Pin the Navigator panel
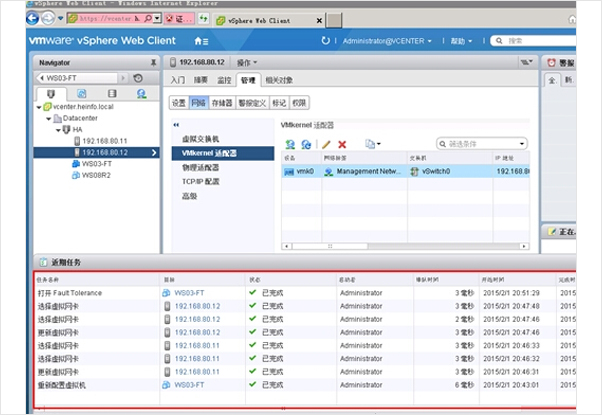Viewport: 602px width, 415px height. (x=153, y=63)
